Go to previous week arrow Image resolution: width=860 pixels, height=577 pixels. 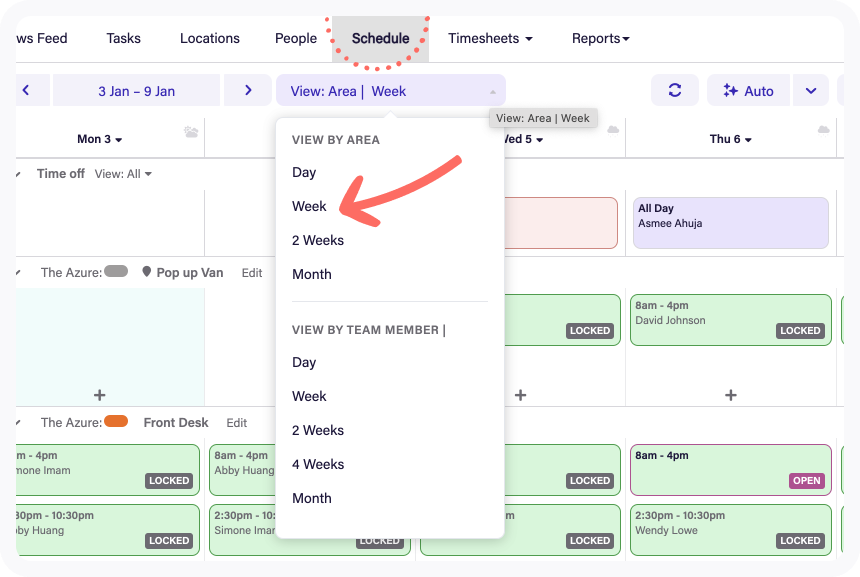point(26,91)
